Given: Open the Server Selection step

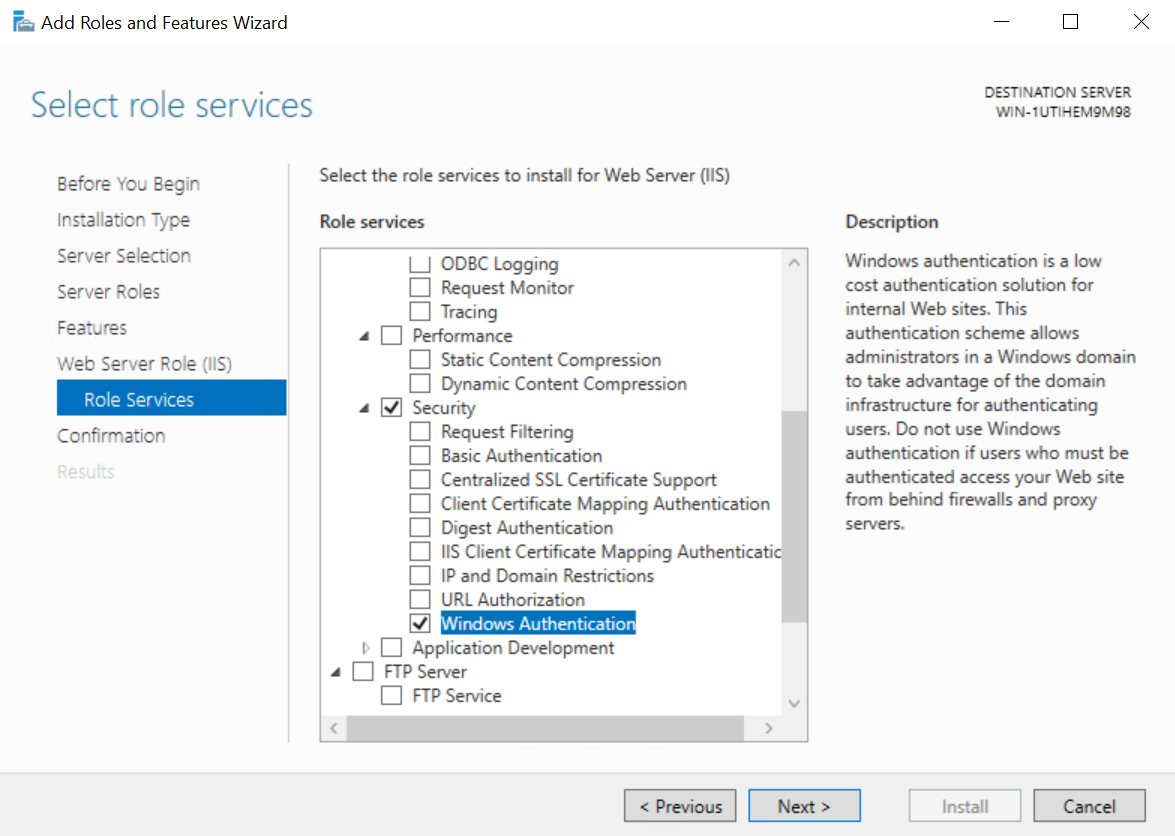Looking at the screenshot, I should click(x=124, y=256).
